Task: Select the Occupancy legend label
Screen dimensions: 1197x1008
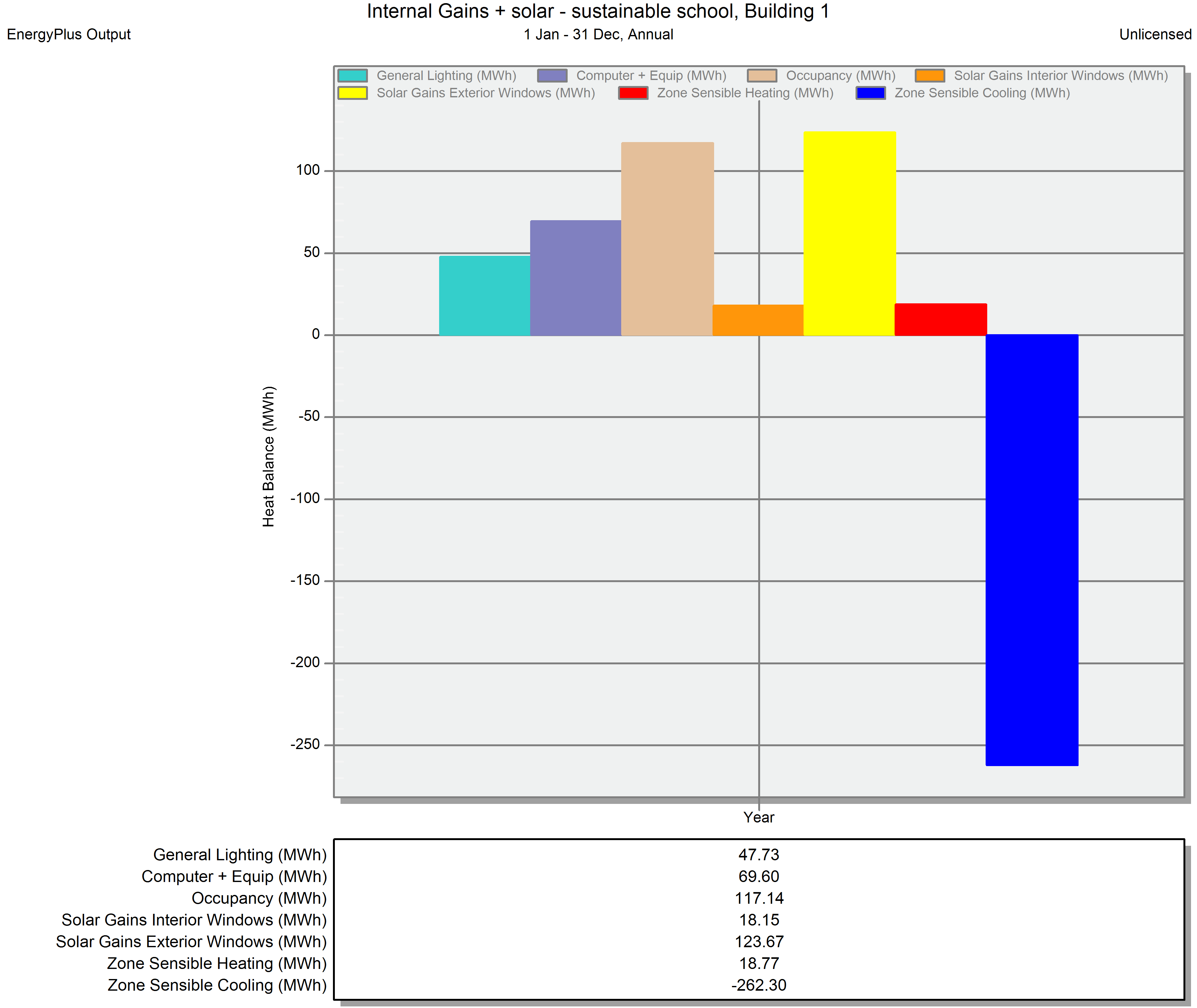Action: point(841,75)
